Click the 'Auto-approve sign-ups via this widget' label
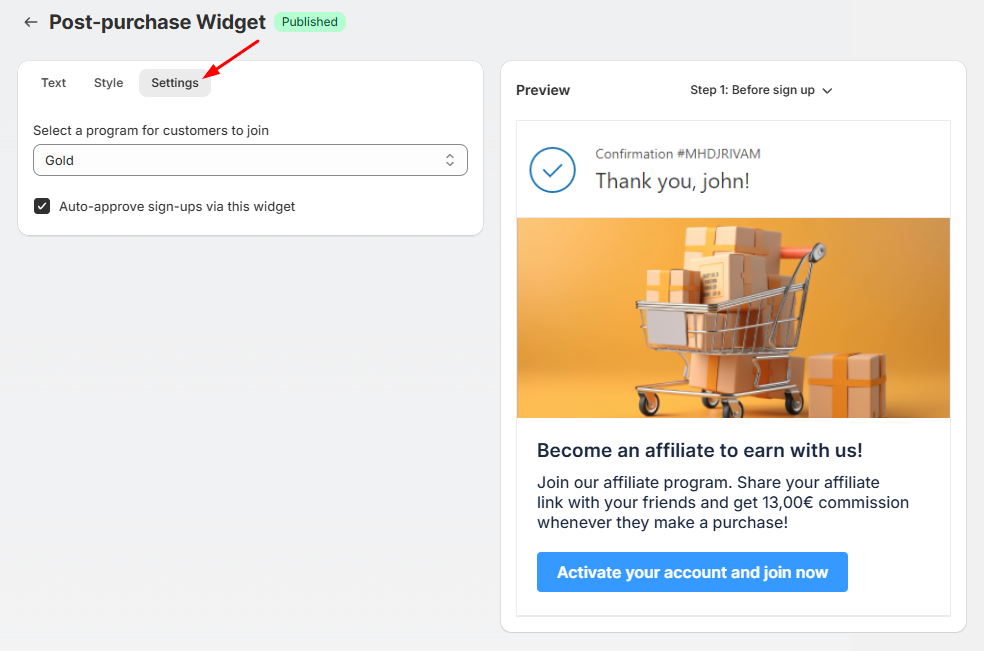 [177, 207]
